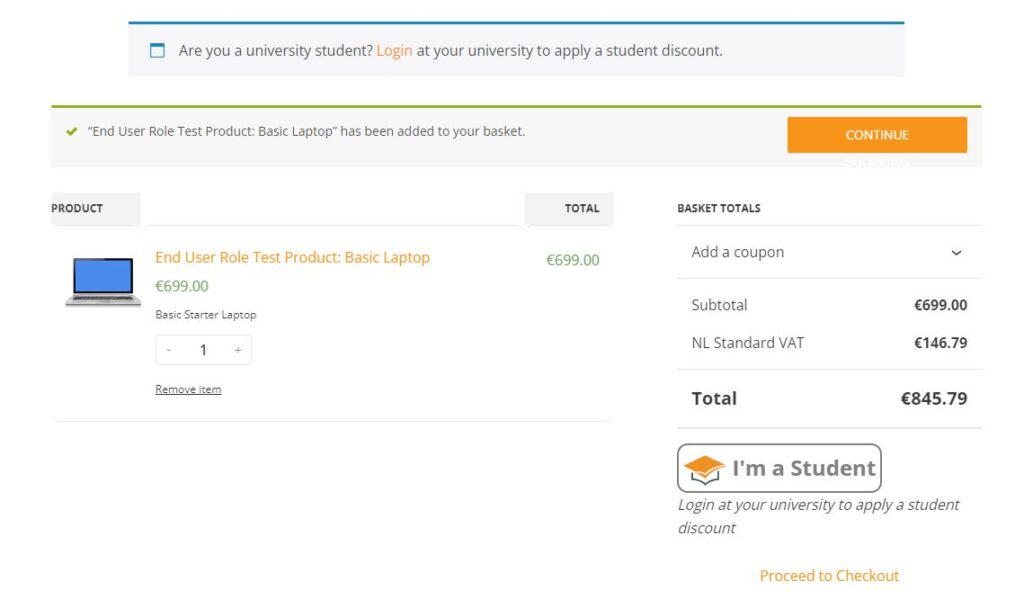Click the NL Standard VAT row label
1024x599 pixels.
(747, 343)
